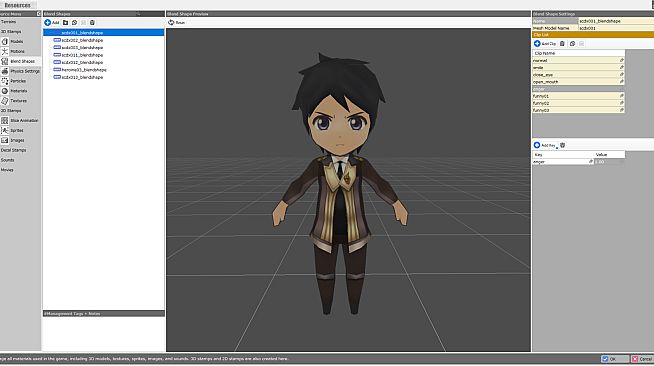The width and height of the screenshot is (654, 366).
Task: Copy the selected clip
Action: click(572, 44)
